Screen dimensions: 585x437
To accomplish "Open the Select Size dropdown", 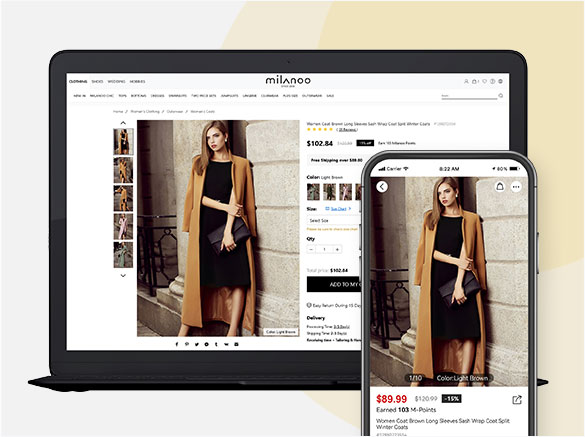I will point(334,221).
